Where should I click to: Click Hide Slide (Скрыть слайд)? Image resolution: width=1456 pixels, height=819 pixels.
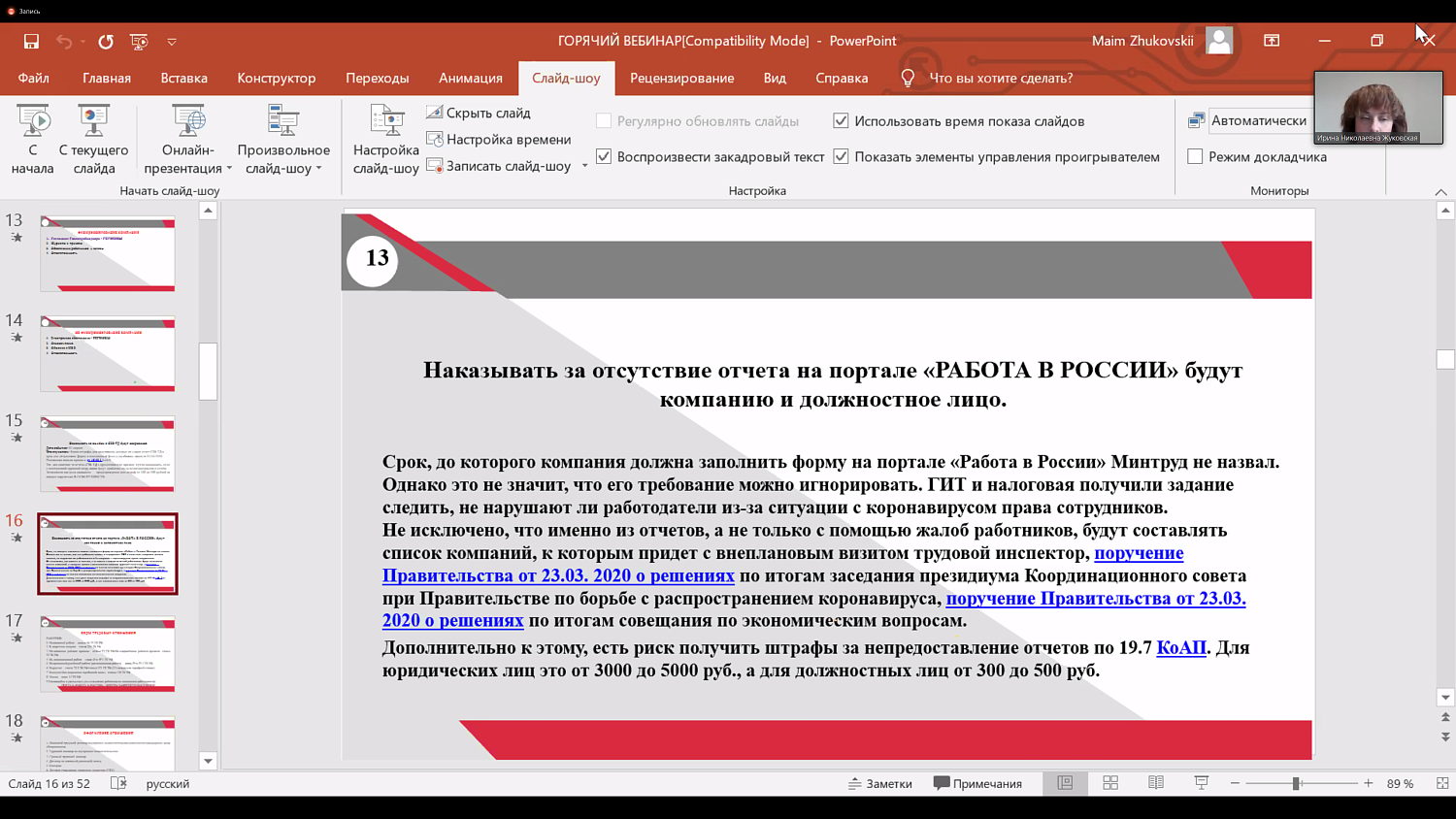[x=479, y=113]
